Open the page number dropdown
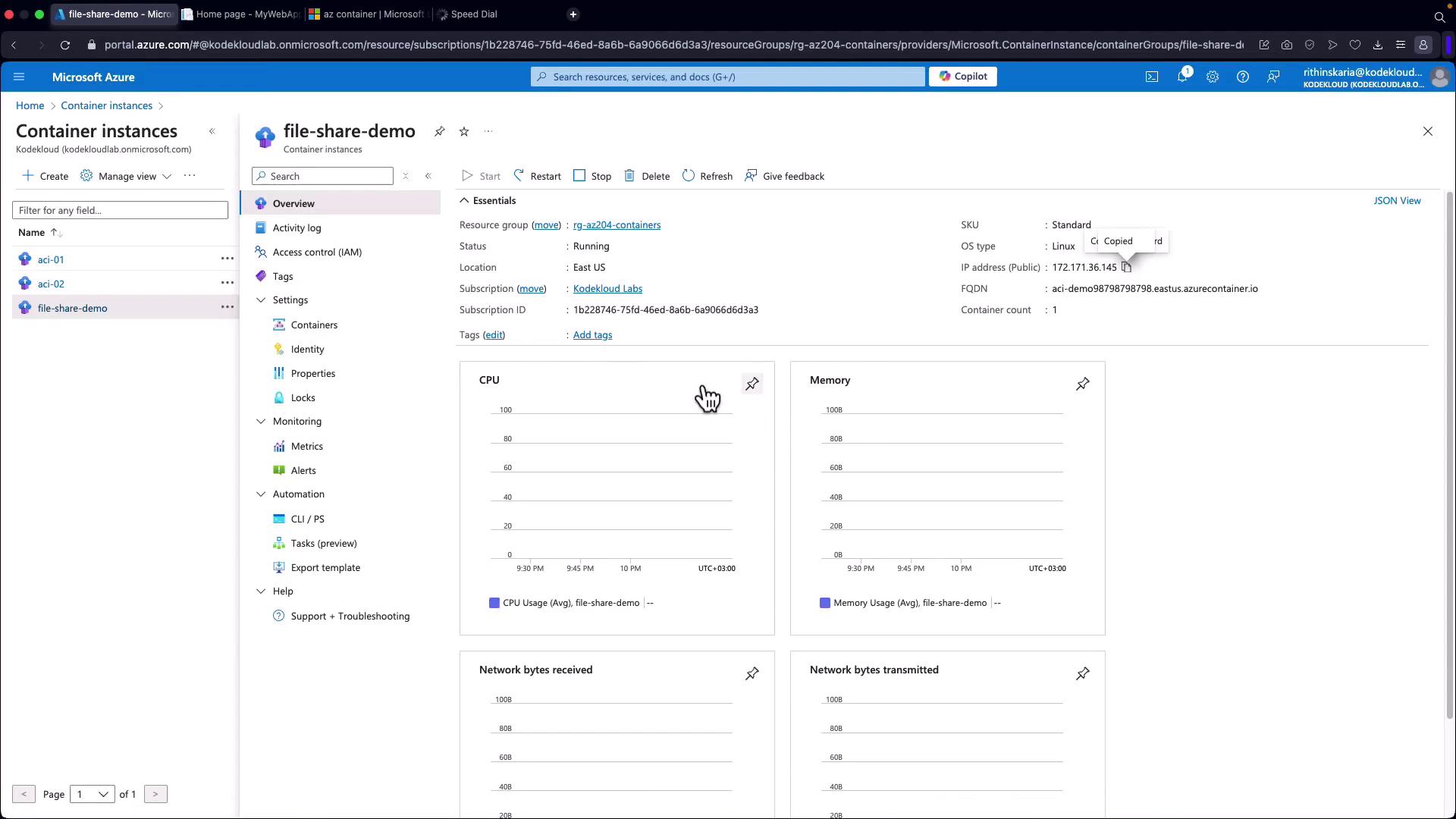 click(92, 794)
